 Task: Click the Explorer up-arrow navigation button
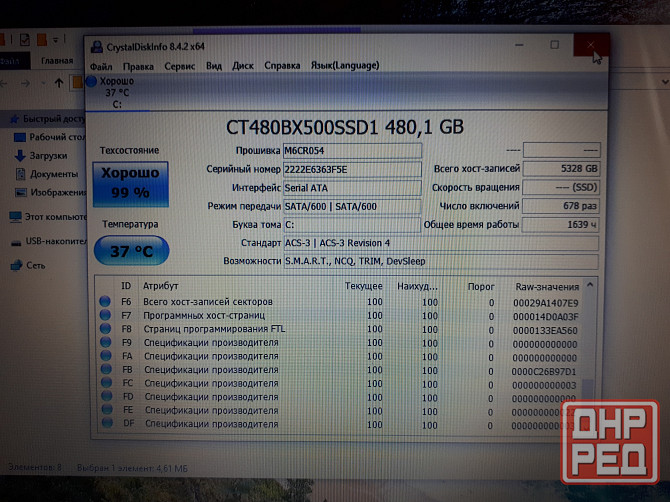coord(59,83)
